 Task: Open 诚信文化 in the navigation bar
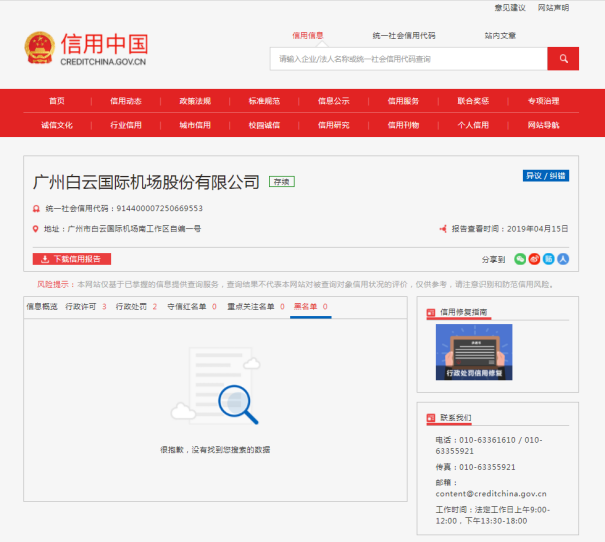(x=57, y=125)
